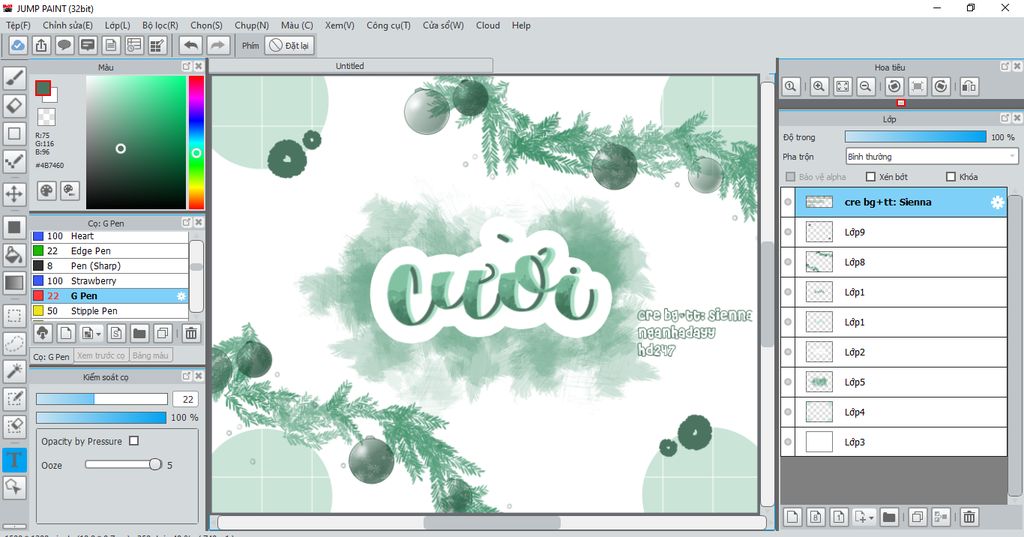
Task: Delete layer with trash icon in Lớp panel
Action: point(969,517)
